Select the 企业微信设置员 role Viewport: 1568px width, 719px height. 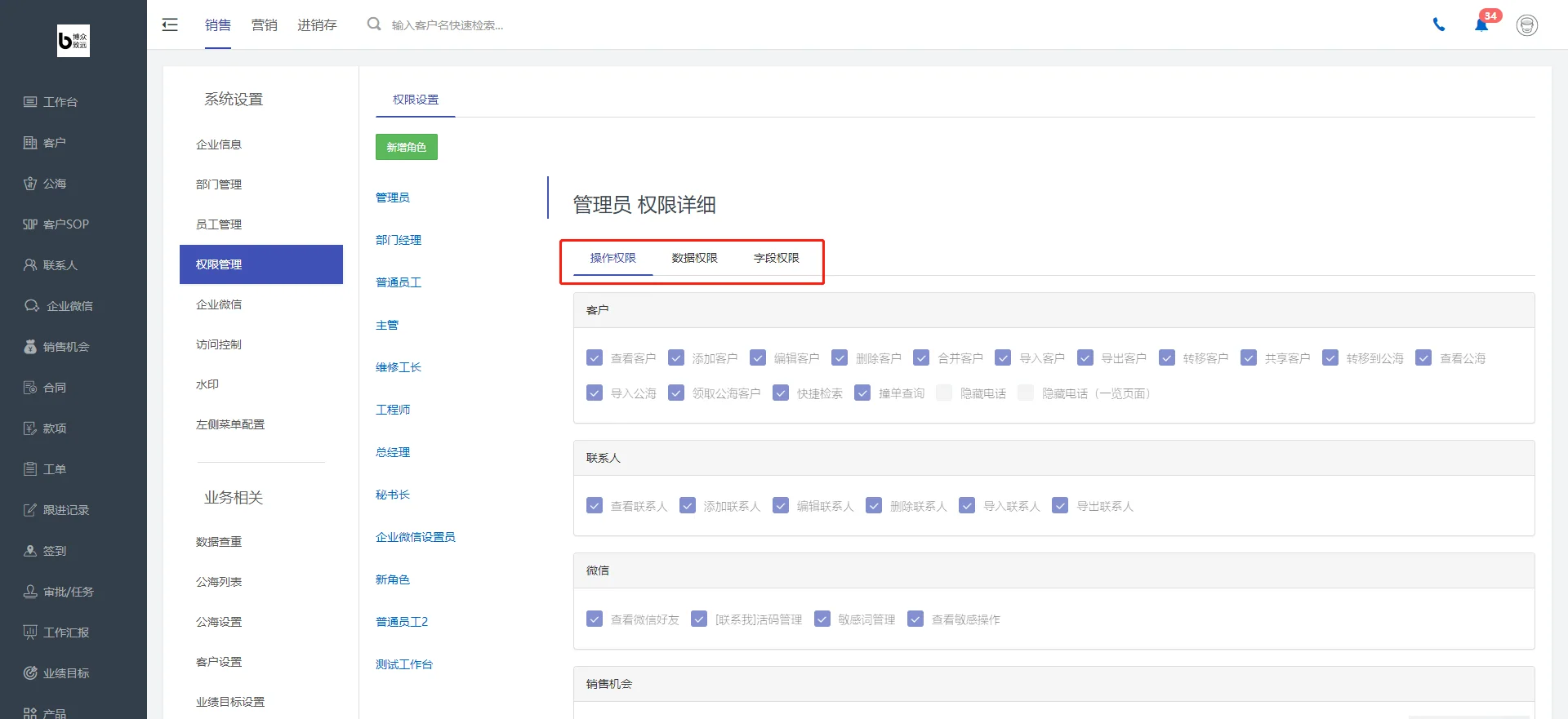click(x=416, y=537)
